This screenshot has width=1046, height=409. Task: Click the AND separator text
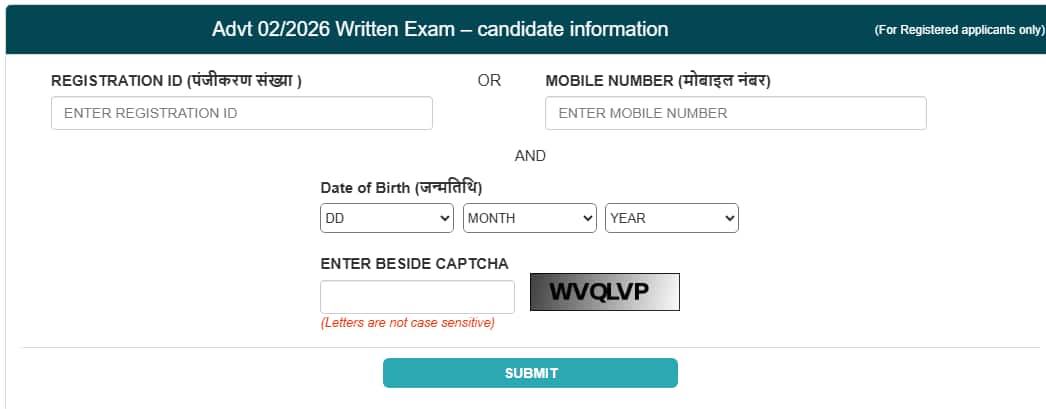[530, 156]
